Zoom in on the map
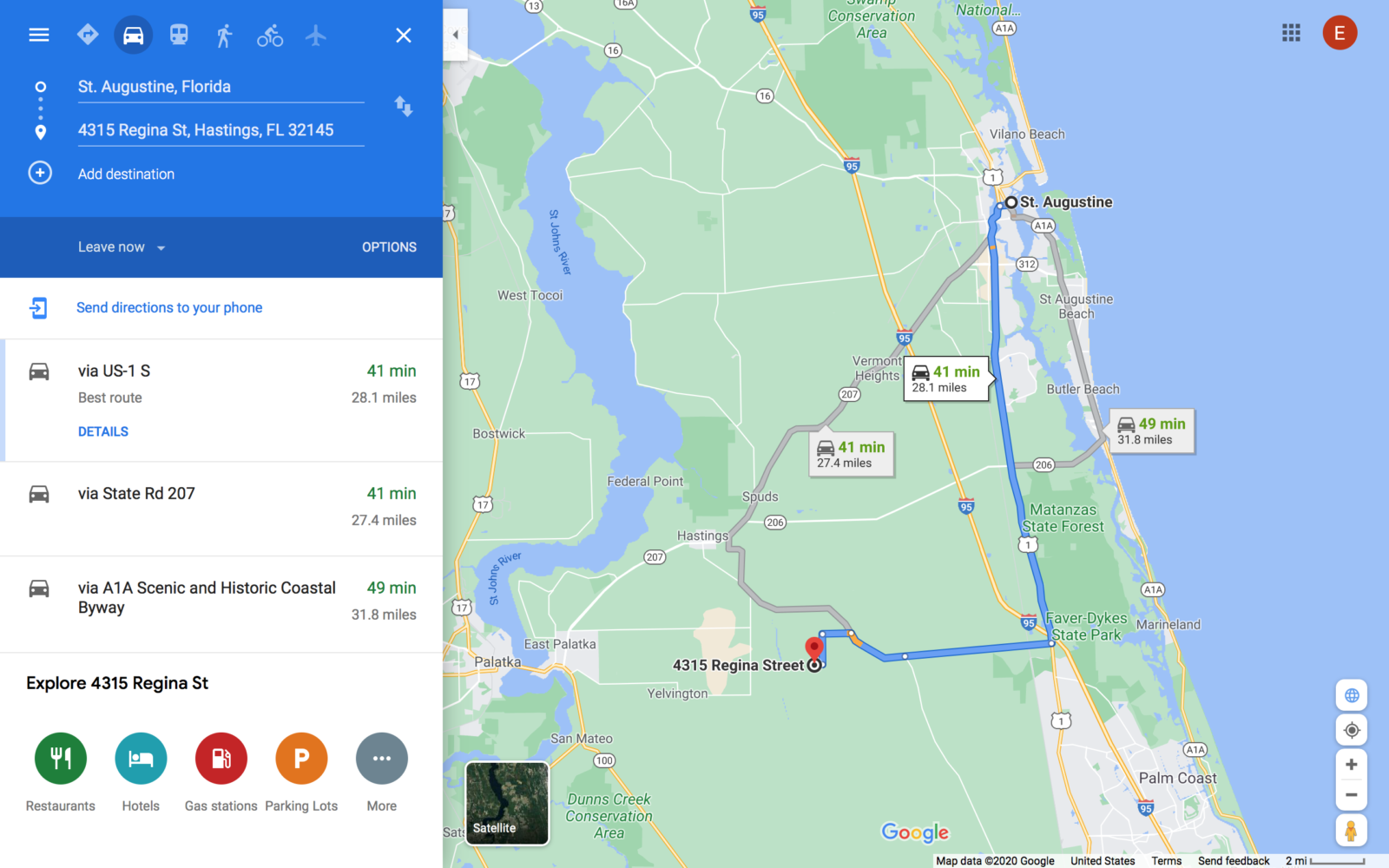Screen dimensions: 1389x868 [x=1352, y=765]
